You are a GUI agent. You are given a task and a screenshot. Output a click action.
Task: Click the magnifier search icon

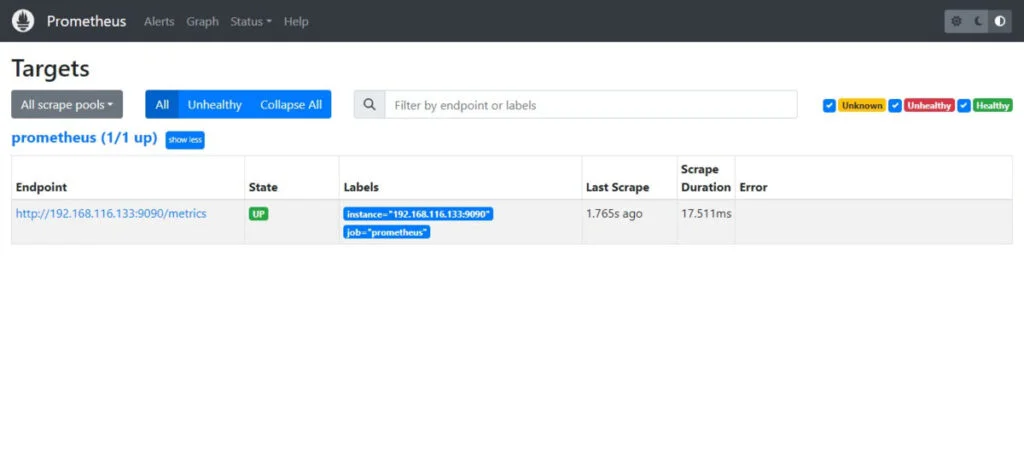click(369, 105)
